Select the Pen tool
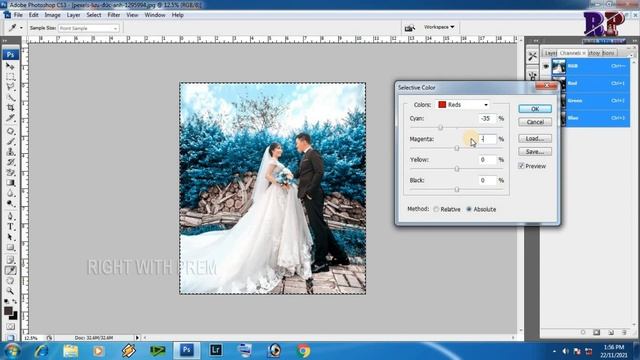The height and width of the screenshot is (360, 640). click(x=10, y=216)
